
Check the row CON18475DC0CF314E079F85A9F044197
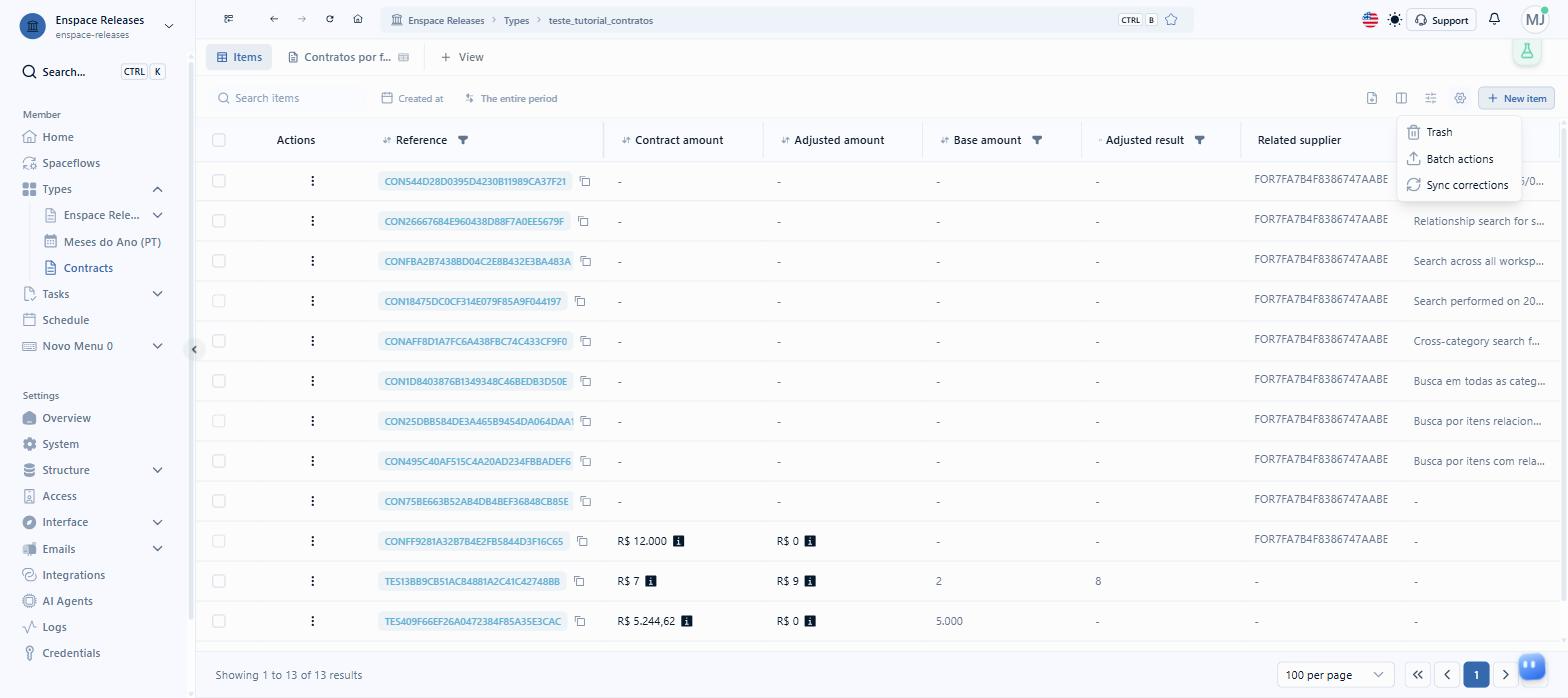coord(219,301)
